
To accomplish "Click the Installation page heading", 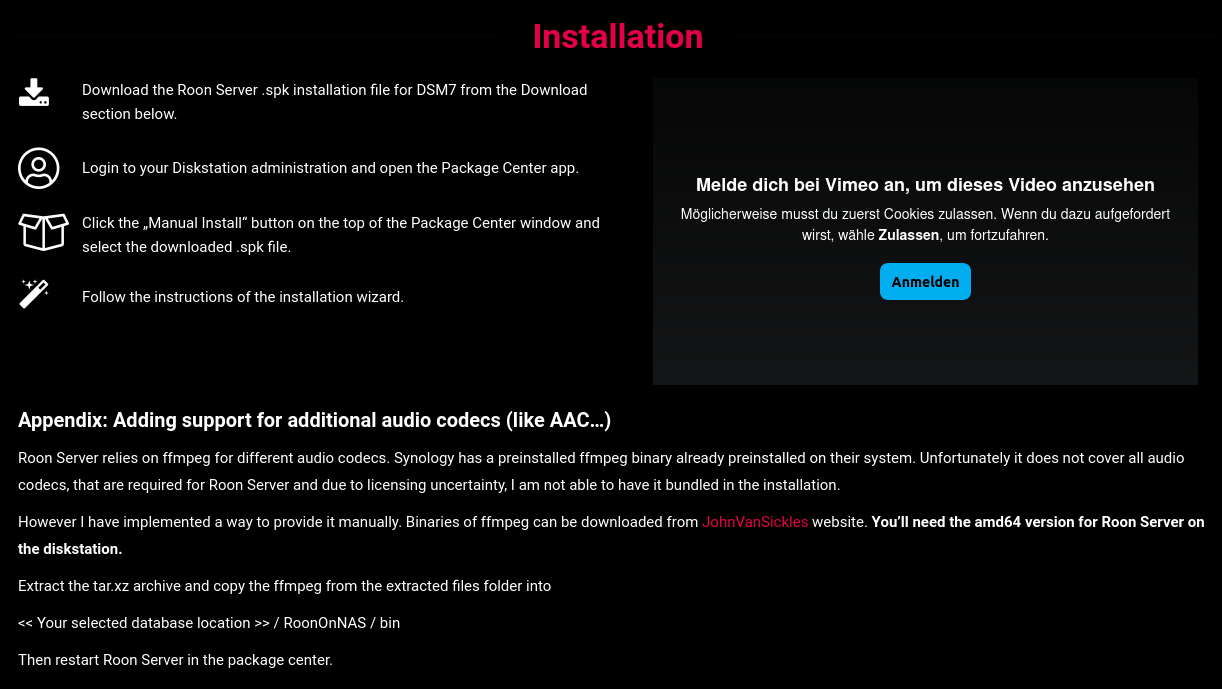I will [617, 37].
